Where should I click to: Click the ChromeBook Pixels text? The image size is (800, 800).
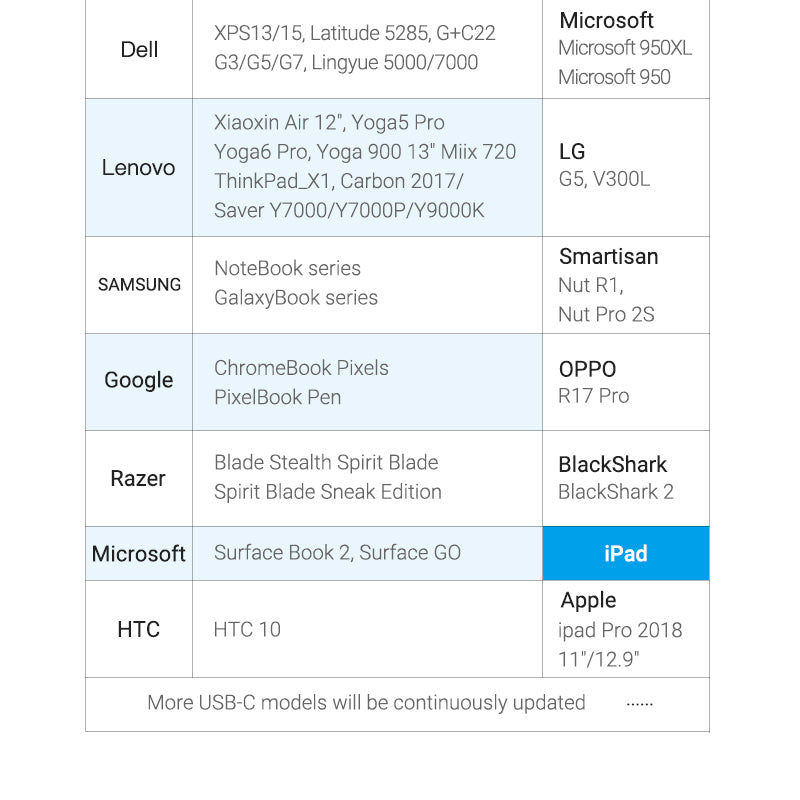tap(301, 368)
